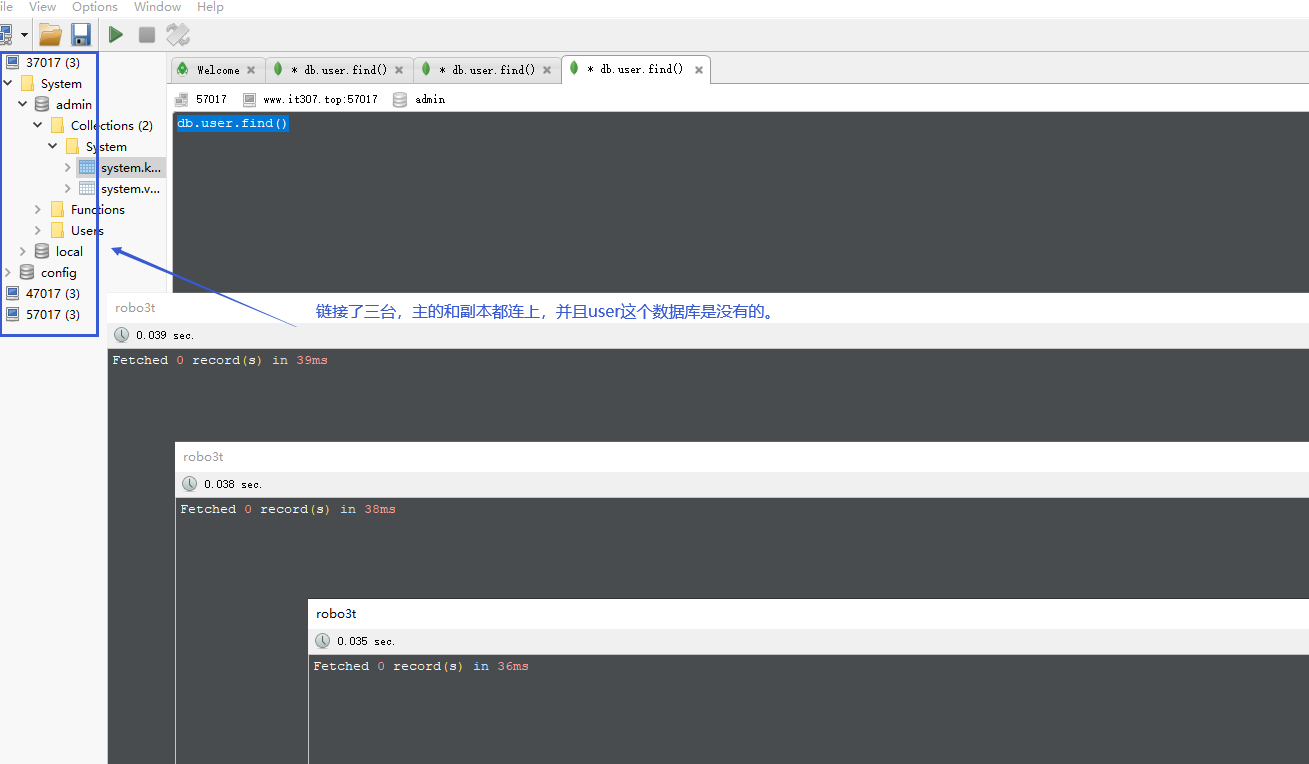Collapse the System folder under 37017
The height and width of the screenshot is (764, 1309).
click(8, 84)
